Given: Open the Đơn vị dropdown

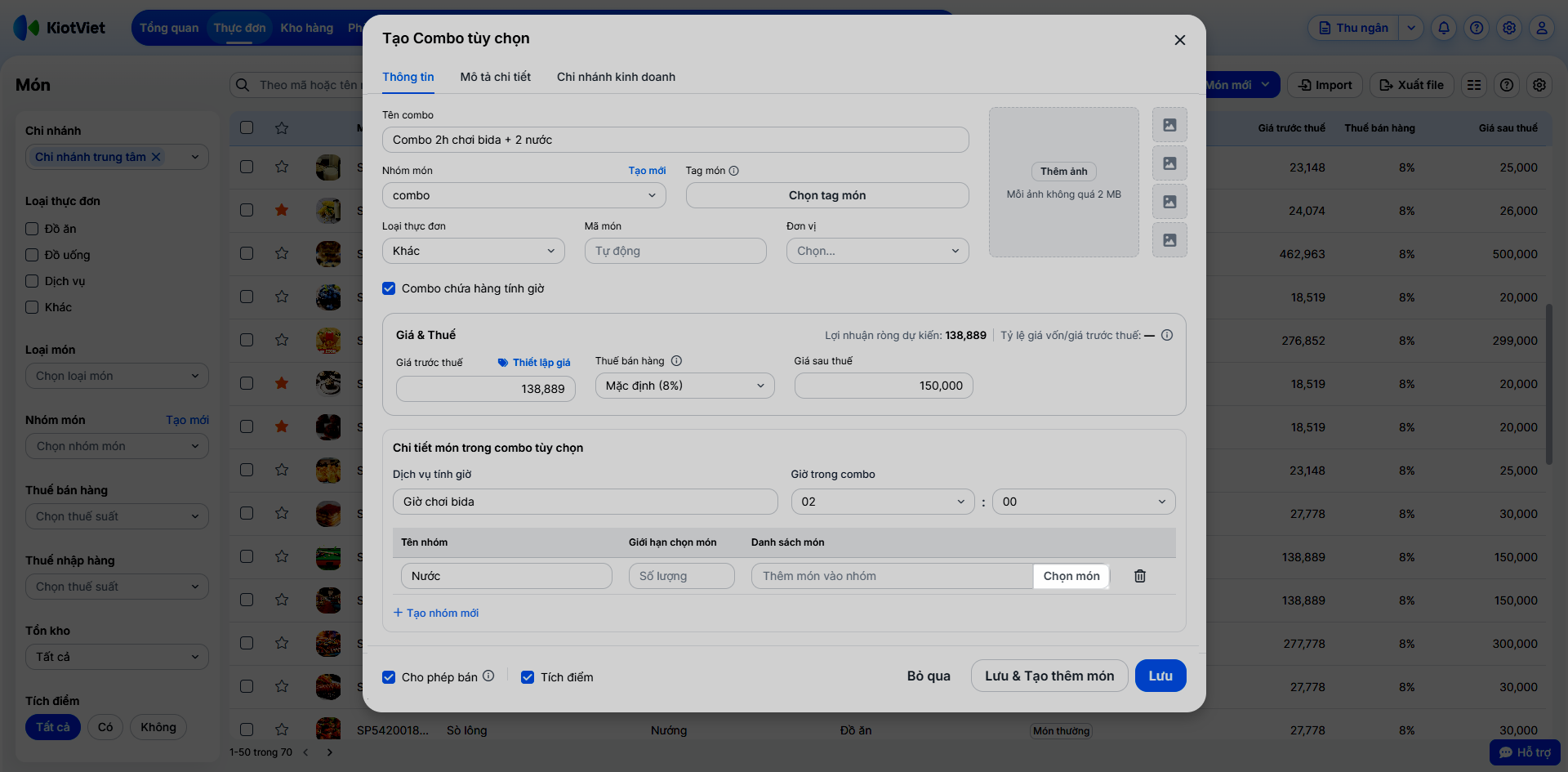Looking at the screenshot, I should click(877, 251).
